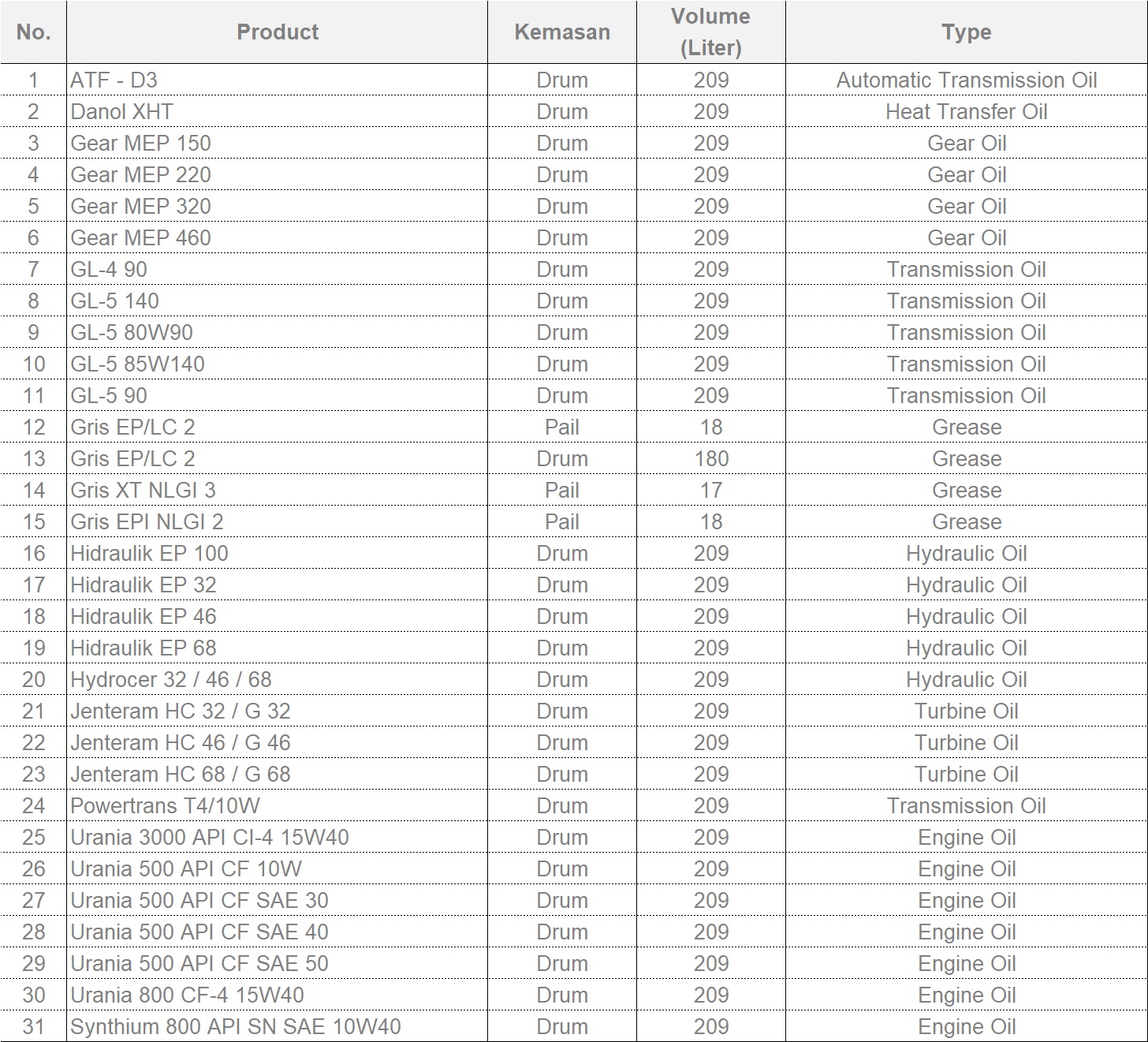Click the Gear MEP 460 cell
This screenshot has height=1042, width=1148.
coord(140,238)
